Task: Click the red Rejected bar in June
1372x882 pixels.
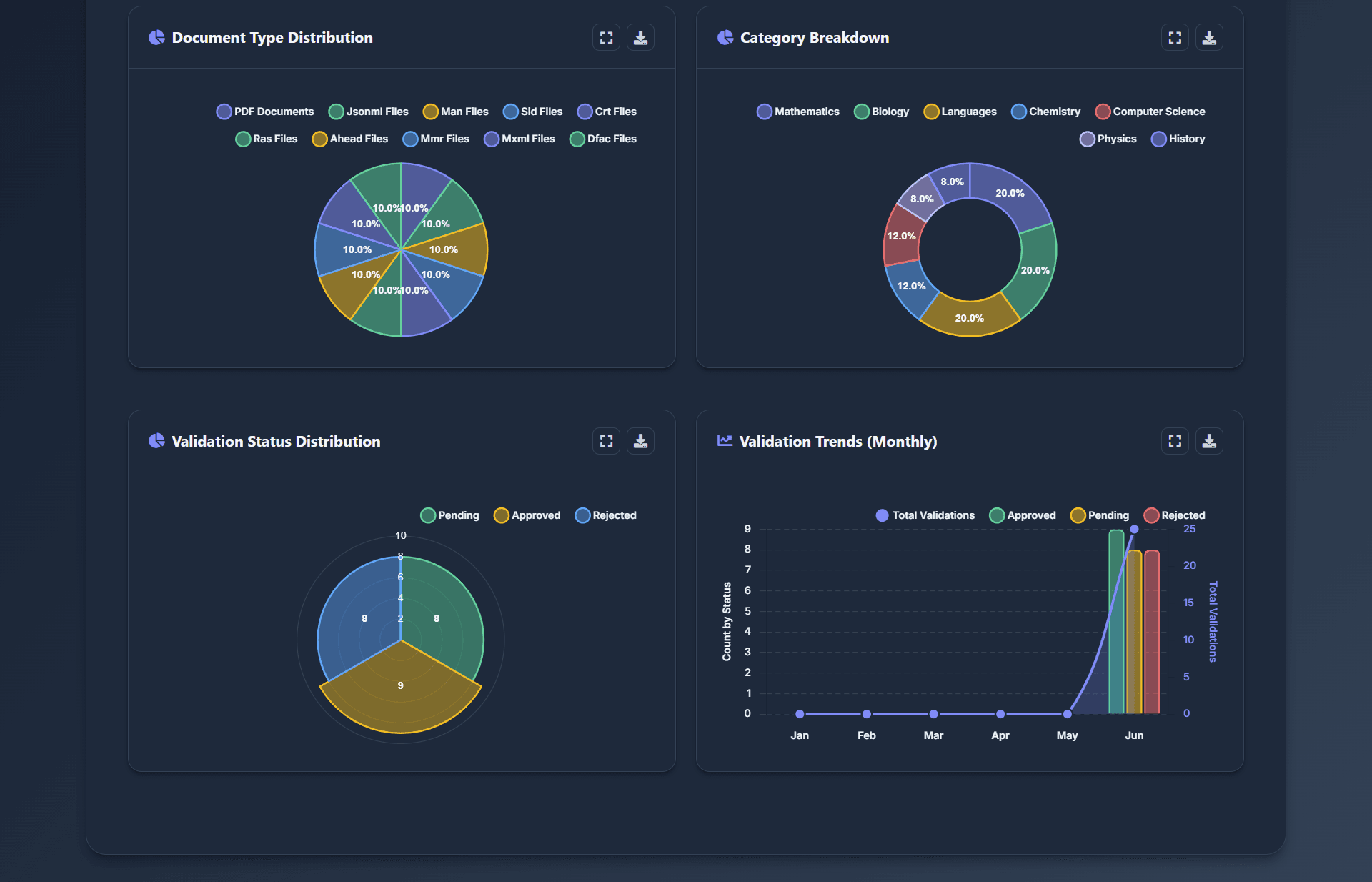Action: (x=1152, y=633)
